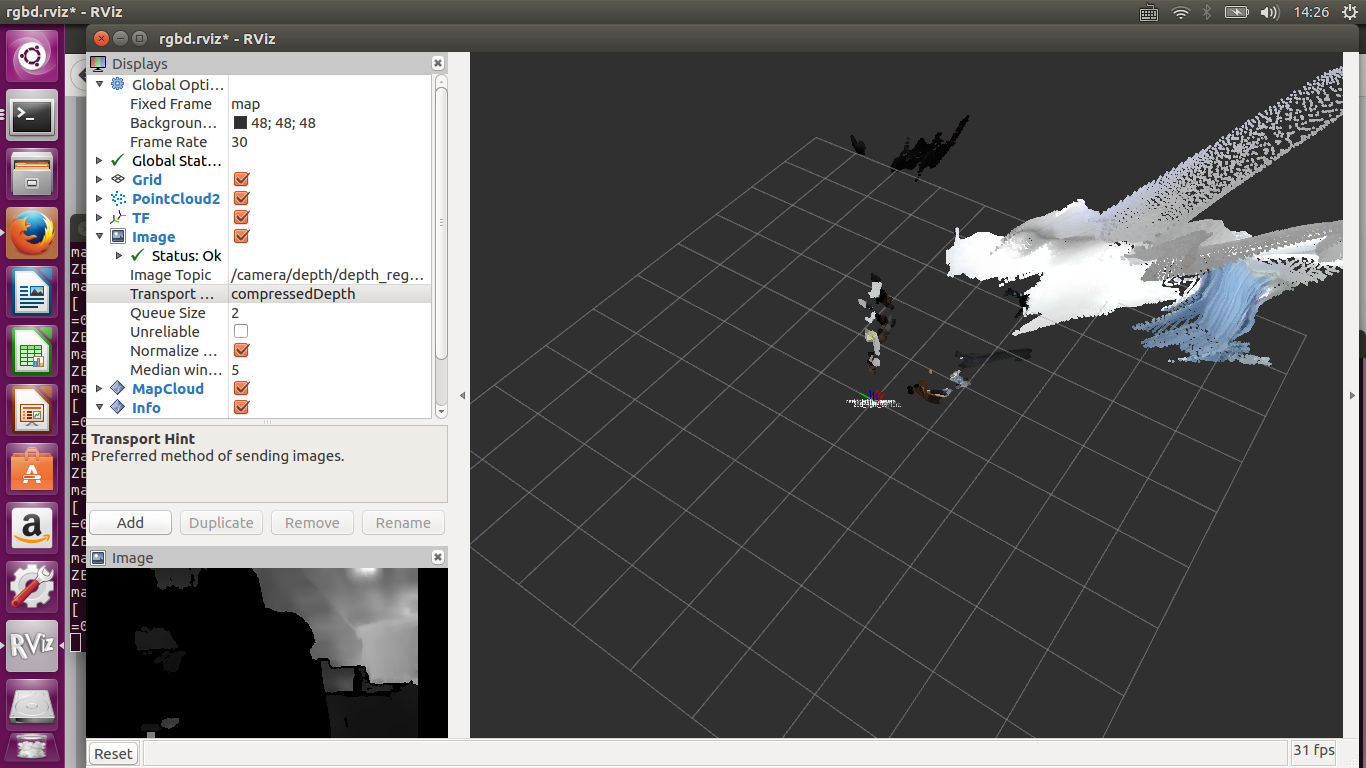
Task: Uncheck the PointCloud2 display
Action: pyautogui.click(x=241, y=199)
